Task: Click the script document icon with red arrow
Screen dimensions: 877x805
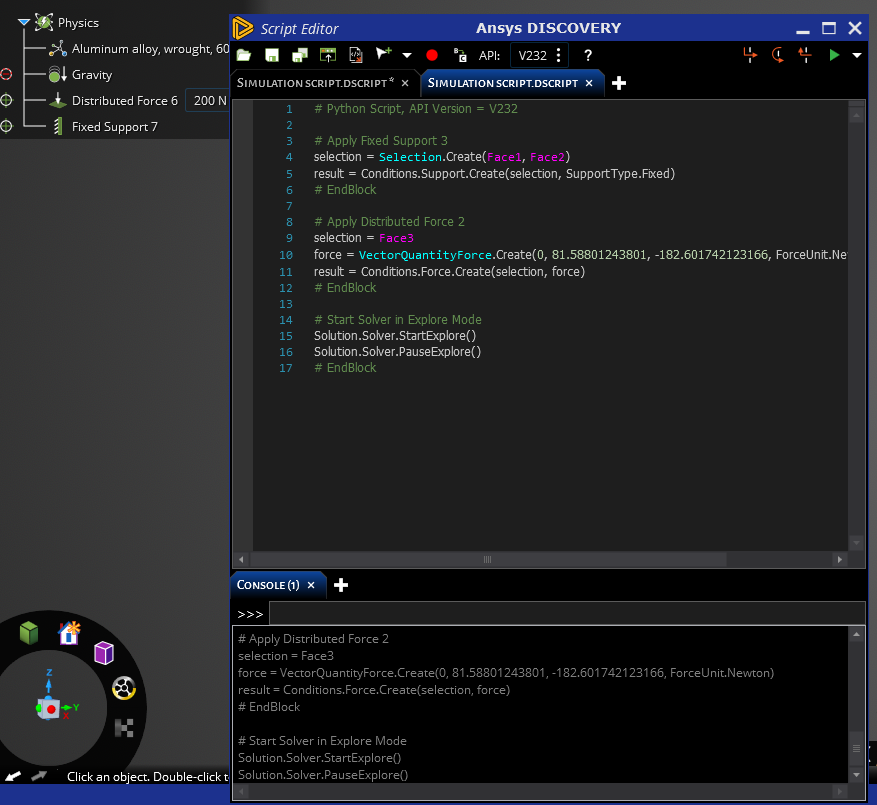Action: pos(356,55)
